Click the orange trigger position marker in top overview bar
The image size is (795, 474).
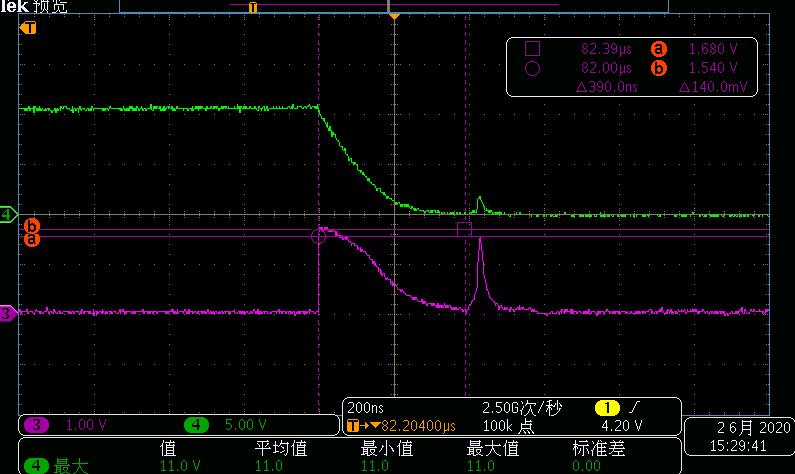tap(252, 7)
